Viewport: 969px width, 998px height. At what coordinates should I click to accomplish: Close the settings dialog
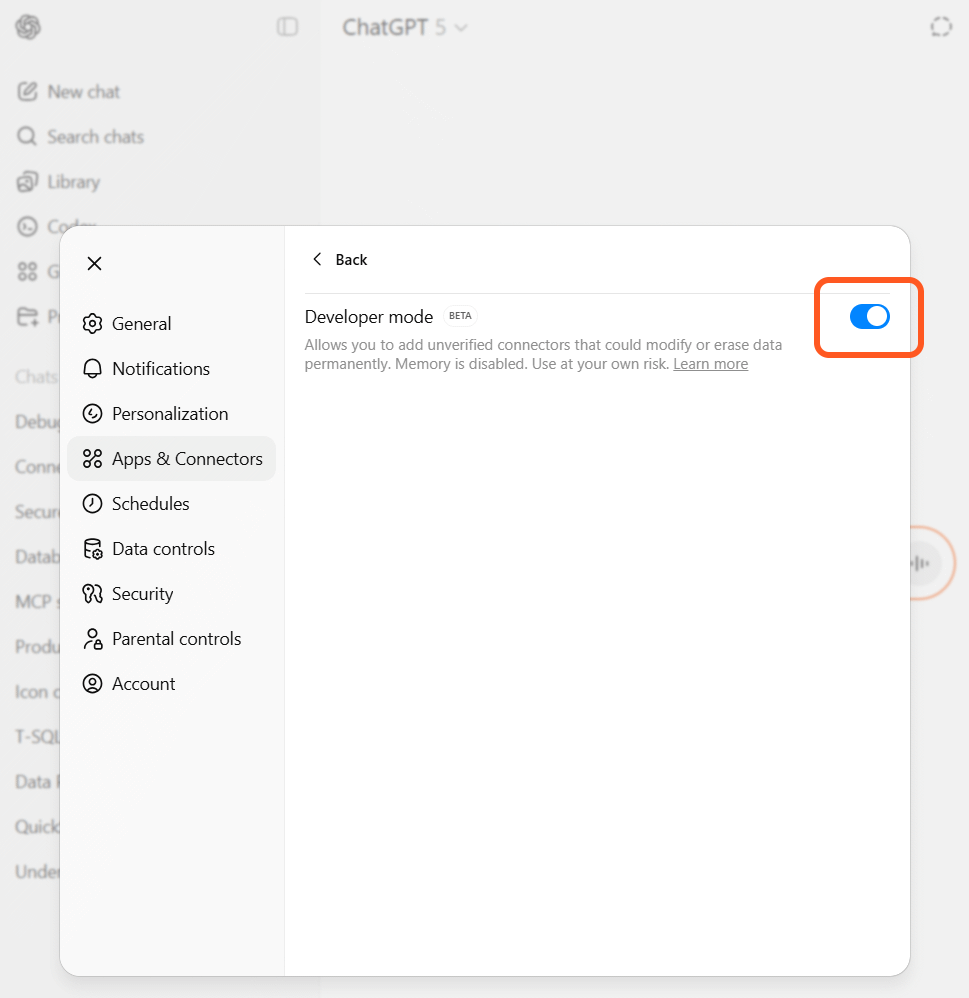coord(94,263)
